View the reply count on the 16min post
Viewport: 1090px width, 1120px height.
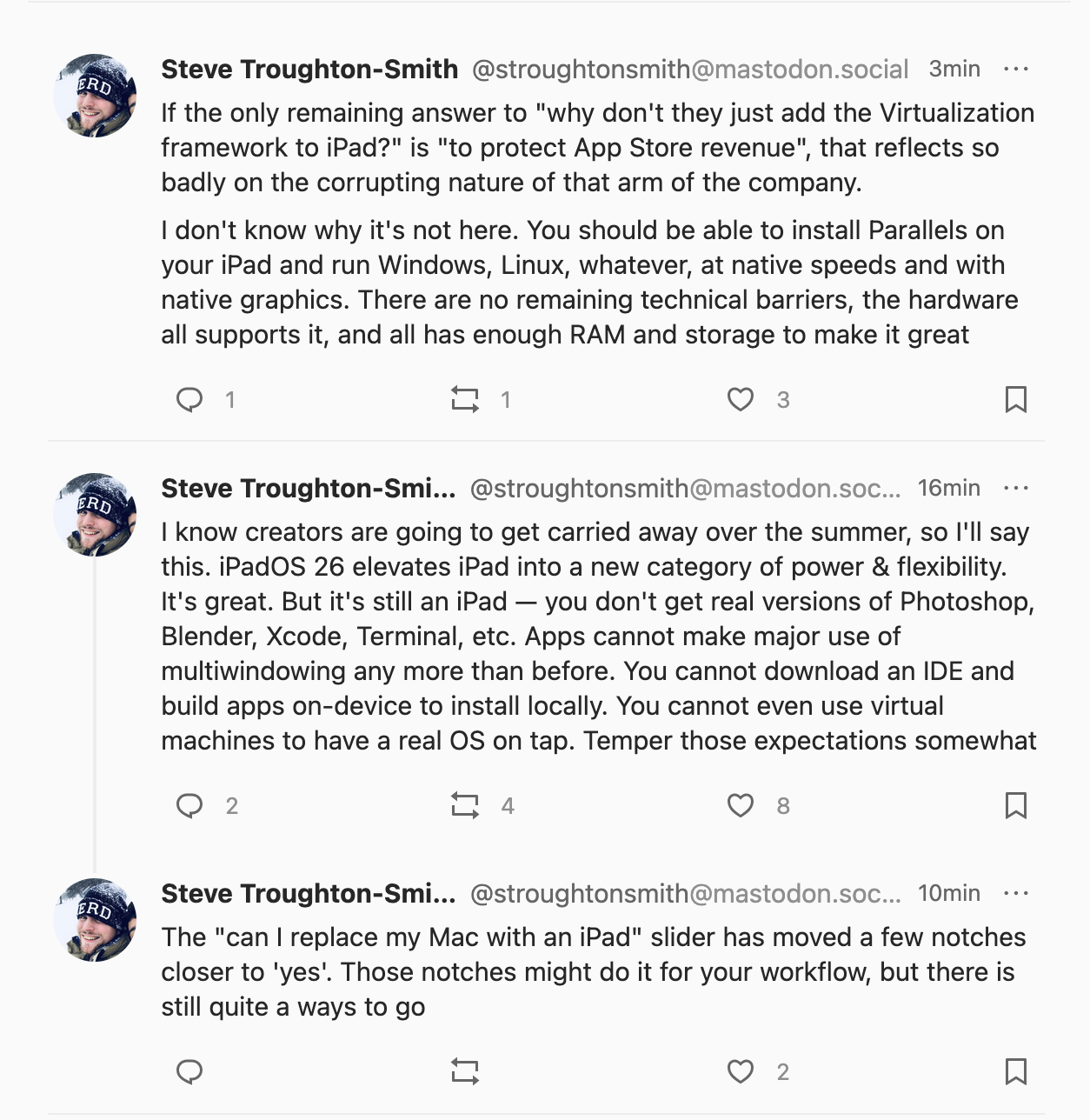pos(231,806)
